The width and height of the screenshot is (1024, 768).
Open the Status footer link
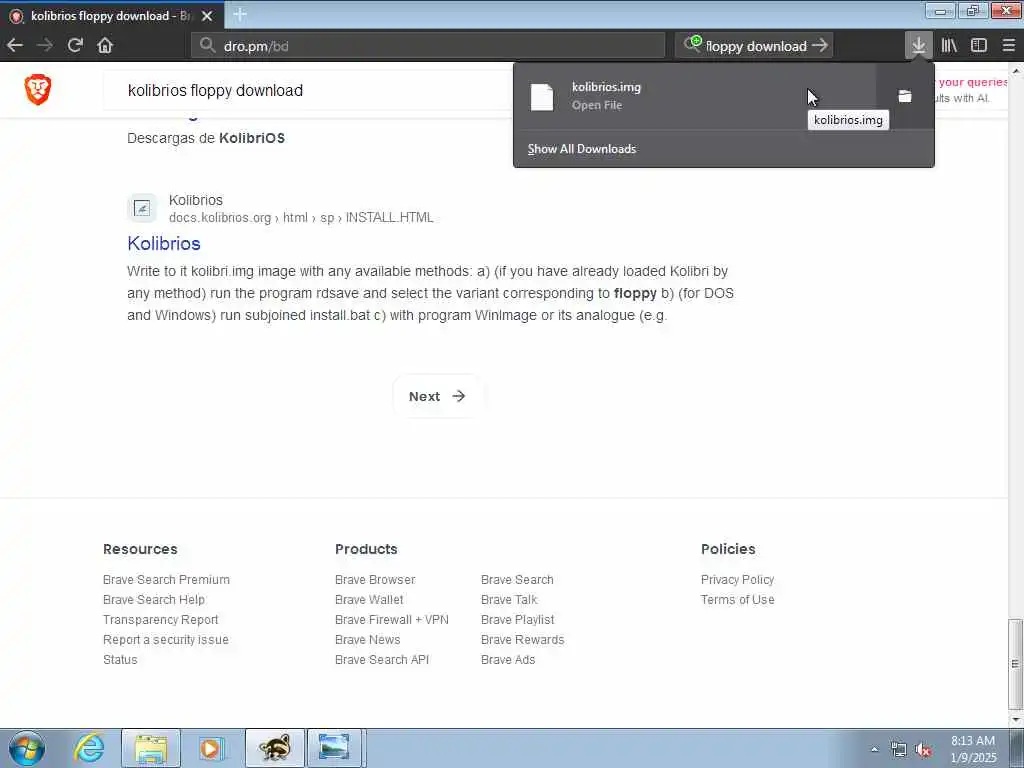point(120,660)
